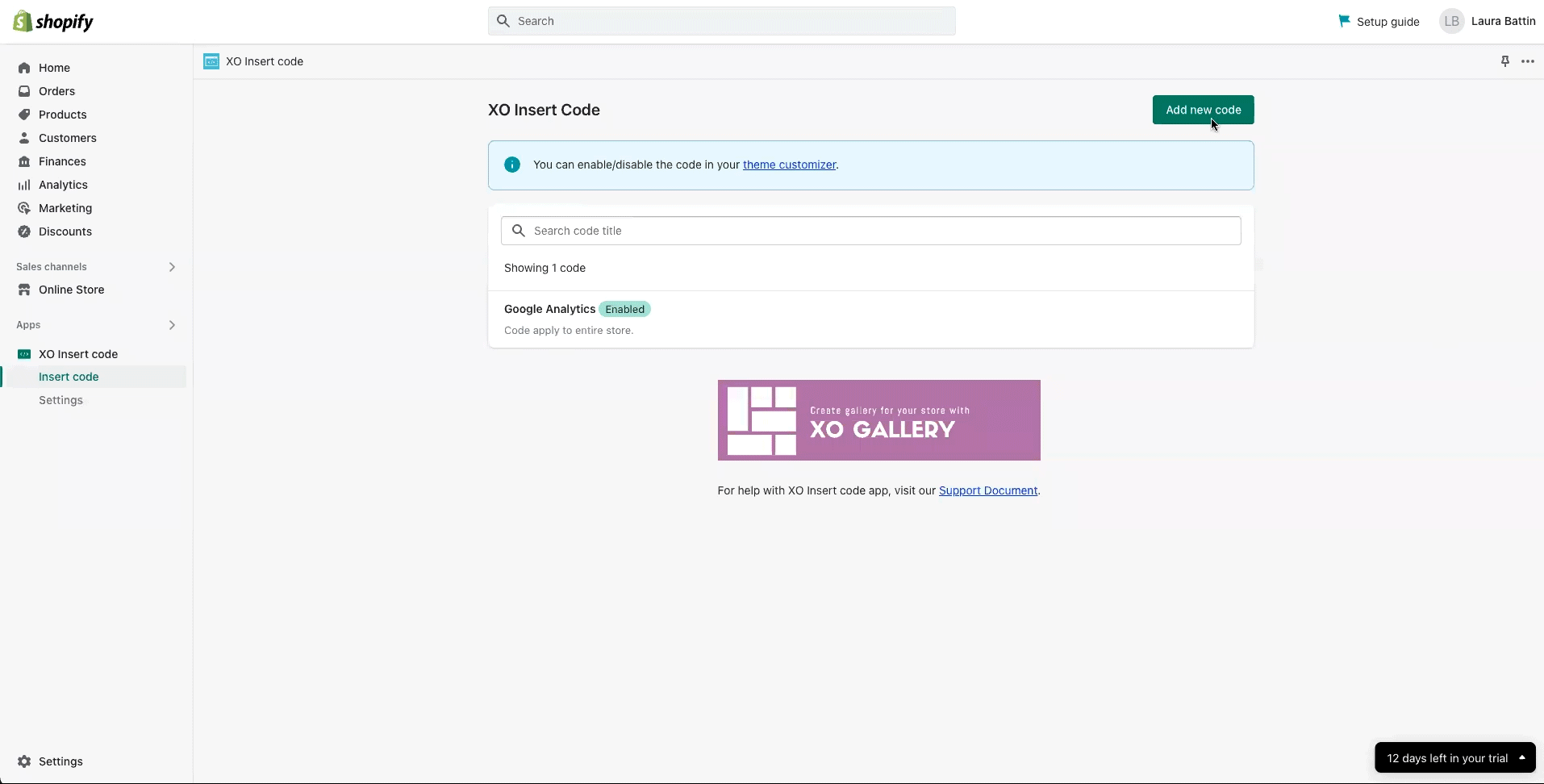Click the Products tag icon
1544x784 pixels.
(x=24, y=115)
